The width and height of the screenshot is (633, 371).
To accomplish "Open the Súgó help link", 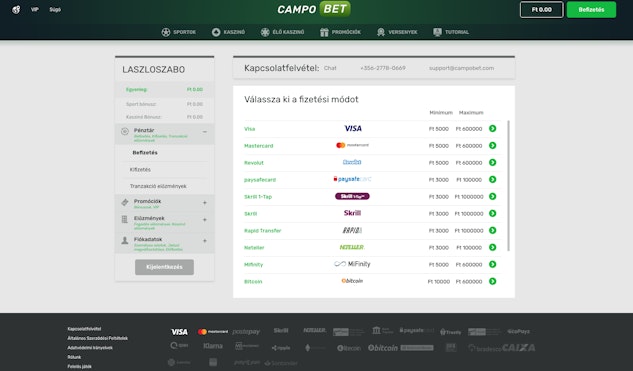I will tap(55, 9).
